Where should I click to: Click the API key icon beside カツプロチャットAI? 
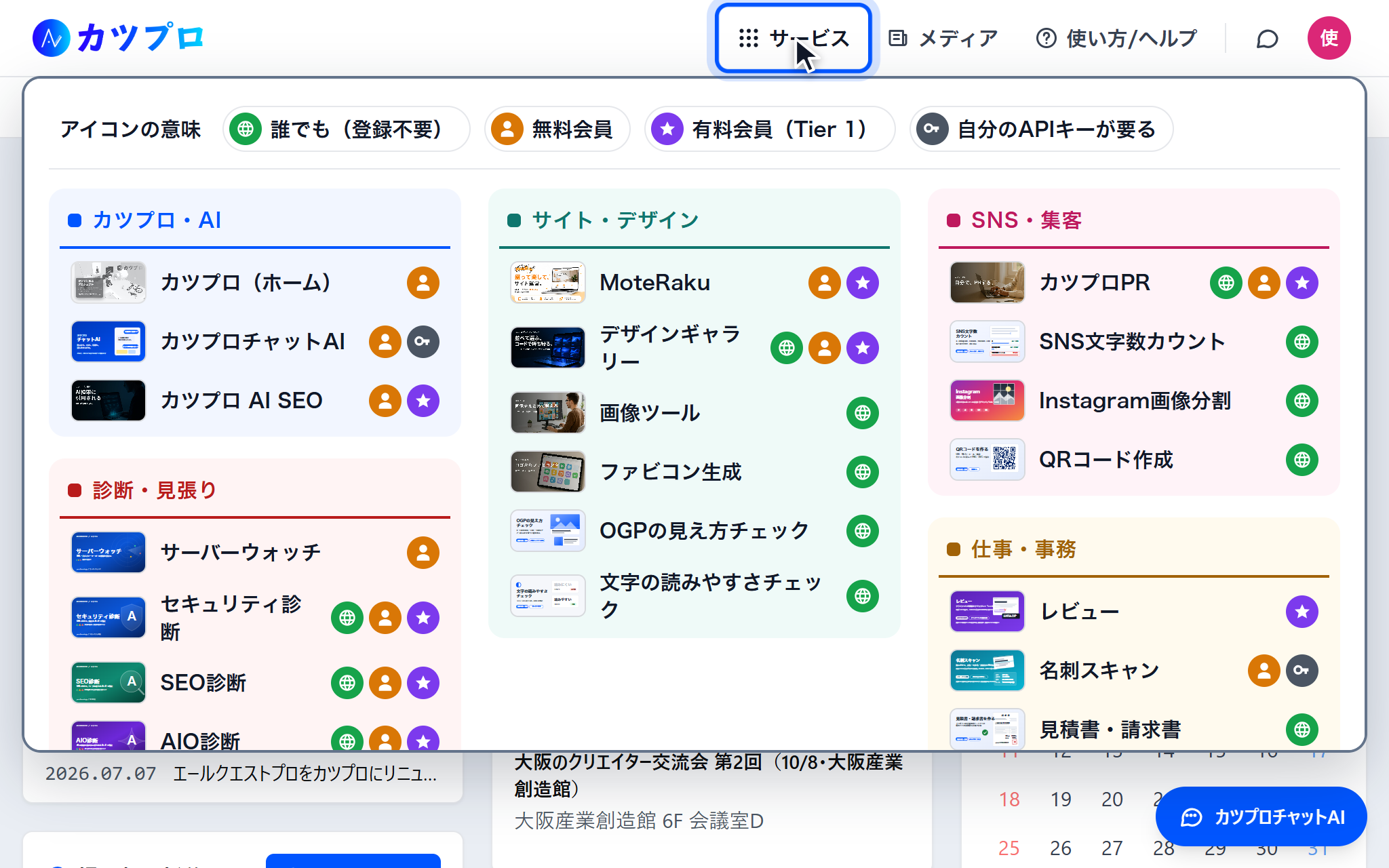[423, 342]
